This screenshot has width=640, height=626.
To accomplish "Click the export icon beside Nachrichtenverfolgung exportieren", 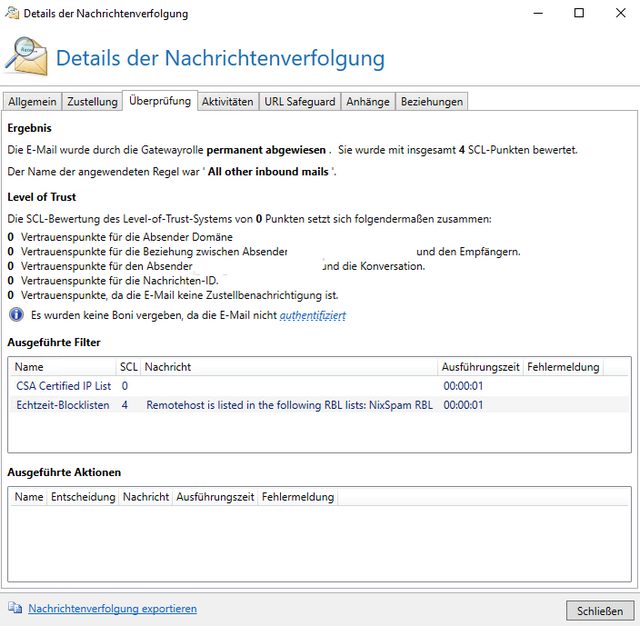I will (15, 608).
